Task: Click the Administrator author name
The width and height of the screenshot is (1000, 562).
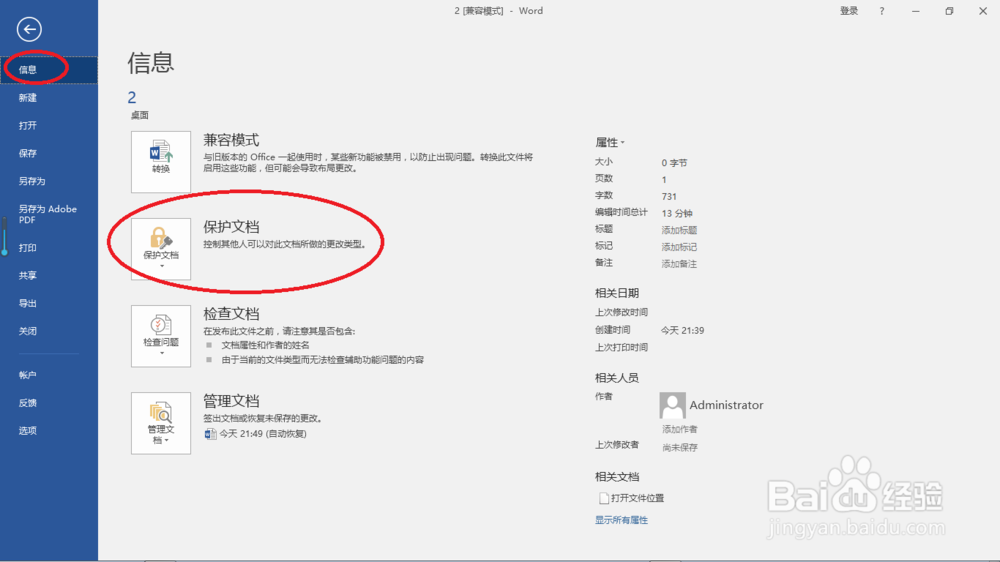Action: point(726,405)
